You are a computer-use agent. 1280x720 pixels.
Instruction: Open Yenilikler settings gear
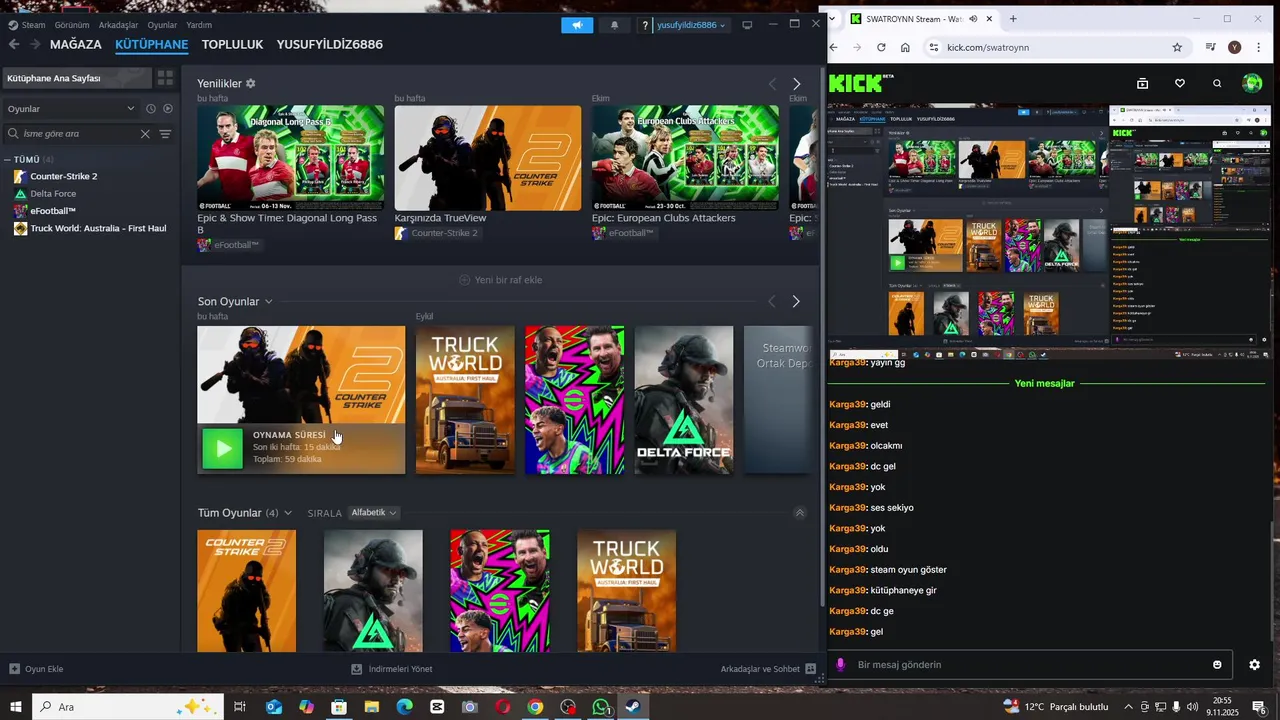tap(251, 83)
